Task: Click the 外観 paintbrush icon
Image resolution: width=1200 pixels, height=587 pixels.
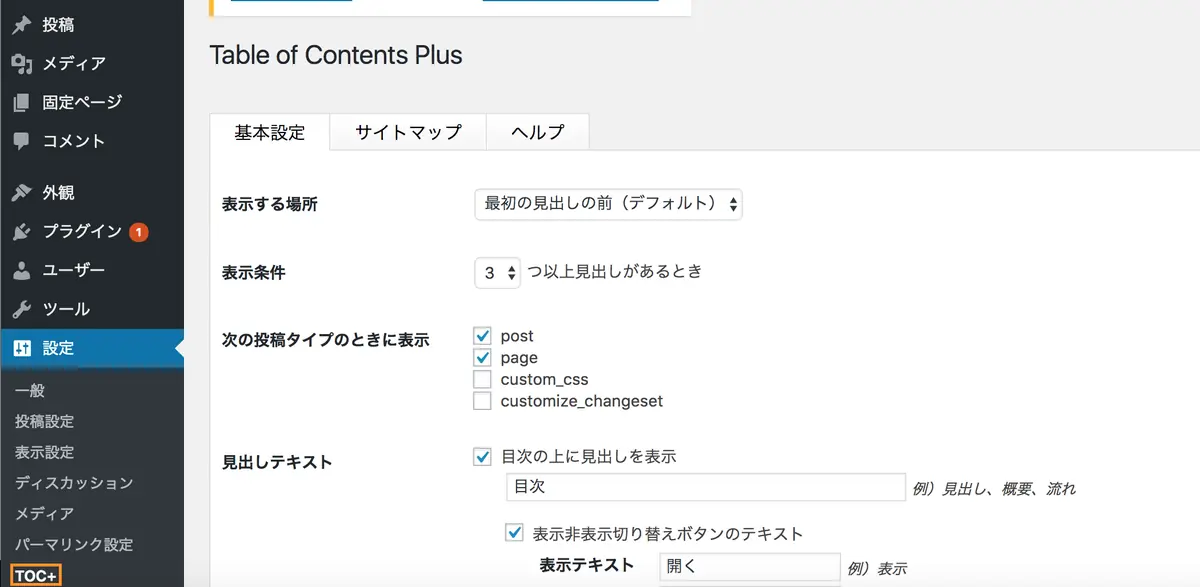Action: [21, 192]
